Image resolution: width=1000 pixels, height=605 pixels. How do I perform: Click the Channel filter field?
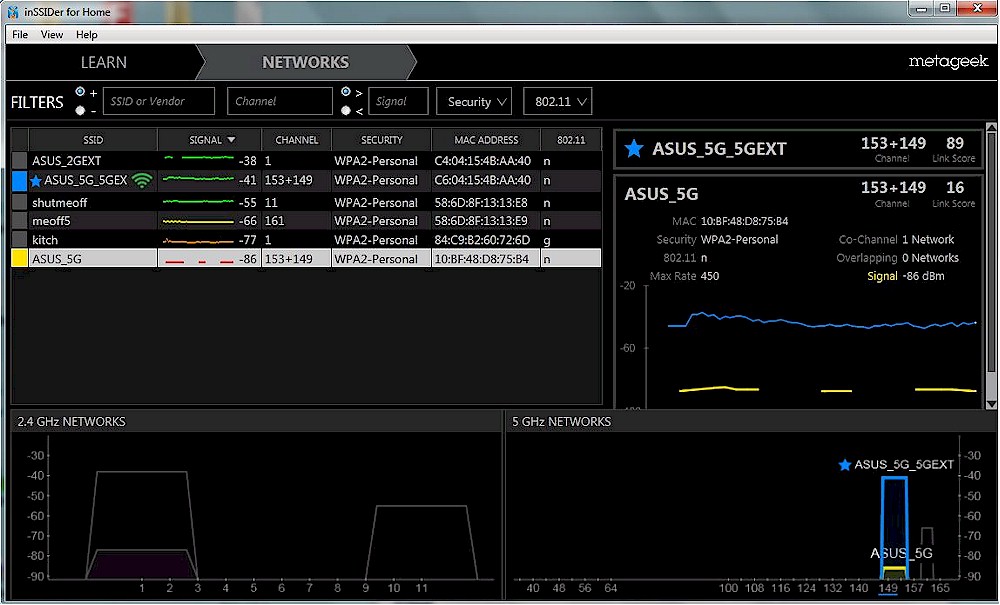280,101
